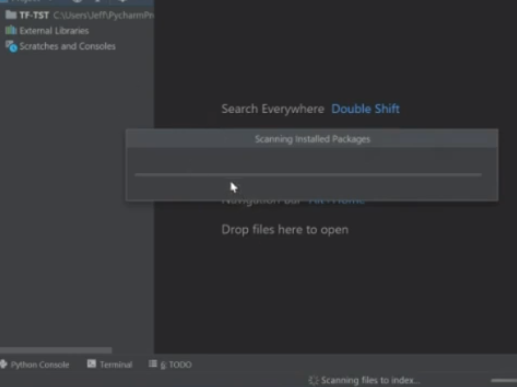Open the Terminal tool window
Screen dimensions: 517x387
[116, 365]
